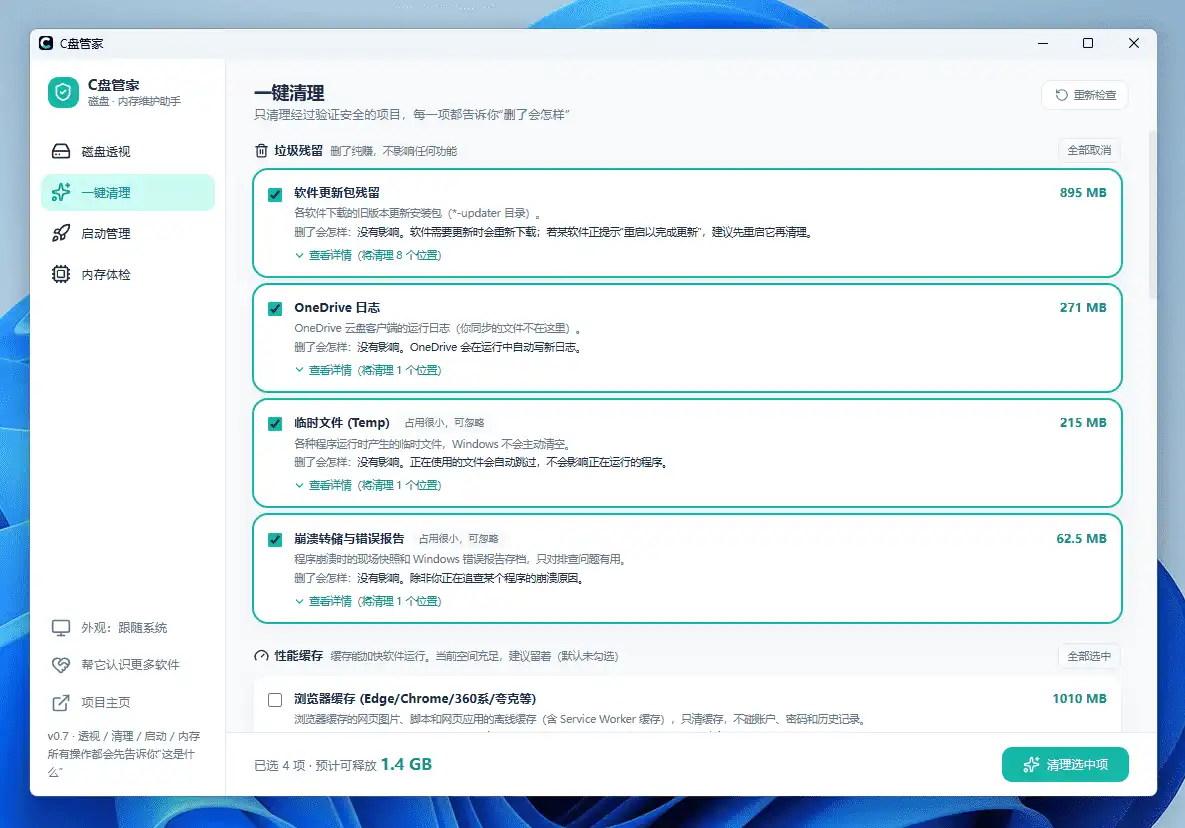Click the 清理选中项 button
The image size is (1185, 828).
pyautogui.click(x=1065, y=765)
